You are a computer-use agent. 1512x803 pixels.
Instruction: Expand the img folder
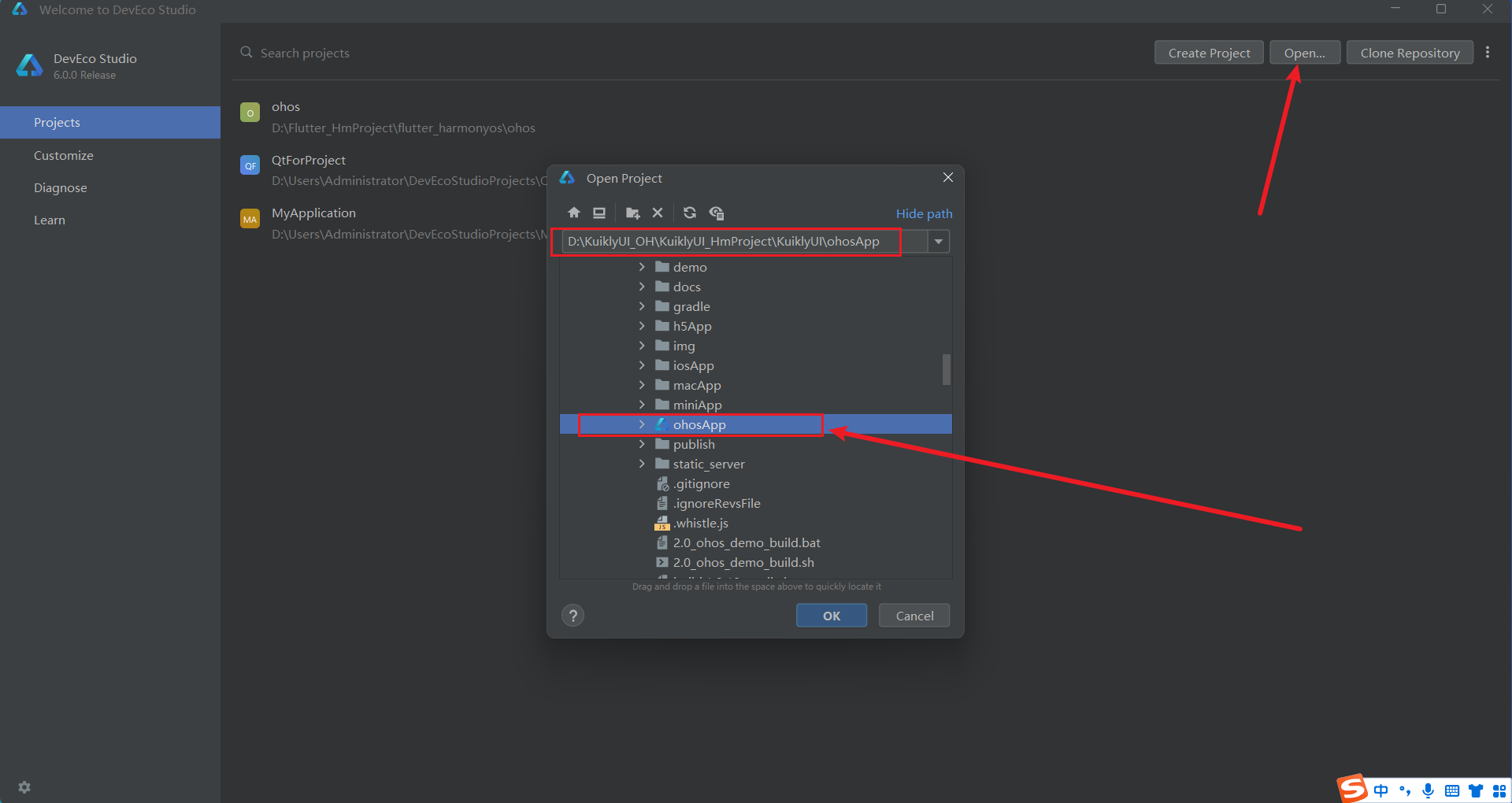(642, 346)
